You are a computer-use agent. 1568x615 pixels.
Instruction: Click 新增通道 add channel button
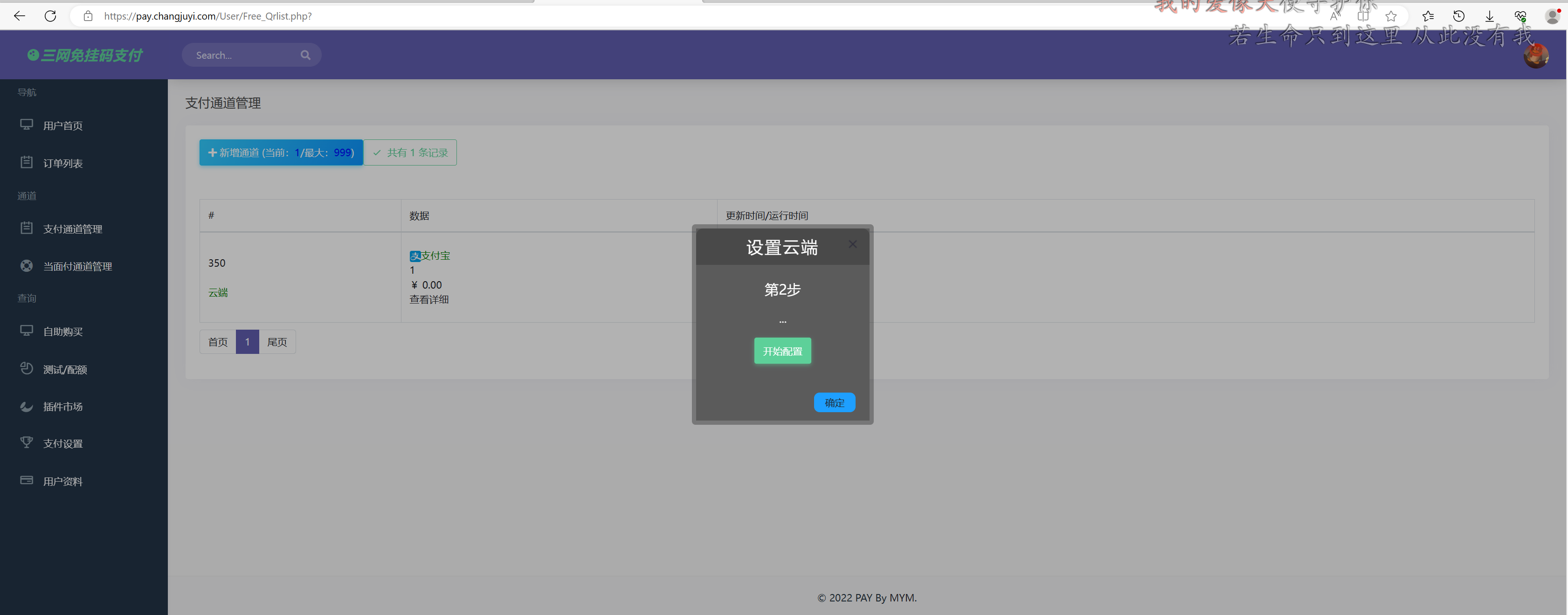click(x=281, y=152)
